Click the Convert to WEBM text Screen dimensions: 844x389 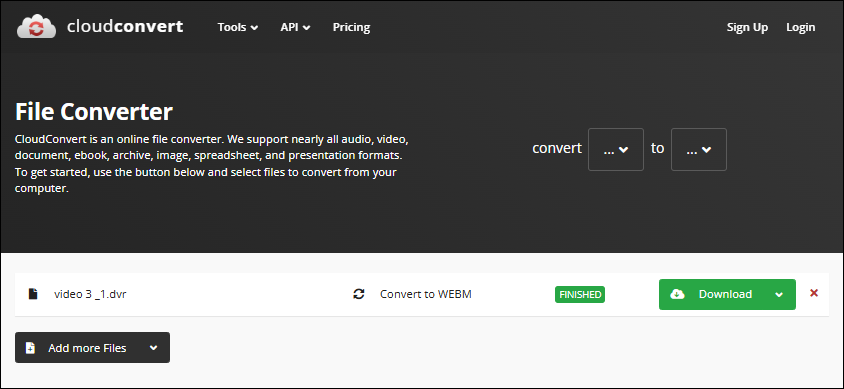(426, 294)
